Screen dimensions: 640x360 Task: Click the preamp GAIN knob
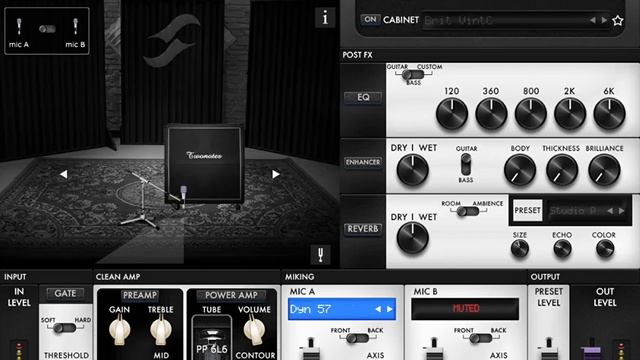pyautogui.click(x=120, y=331)
